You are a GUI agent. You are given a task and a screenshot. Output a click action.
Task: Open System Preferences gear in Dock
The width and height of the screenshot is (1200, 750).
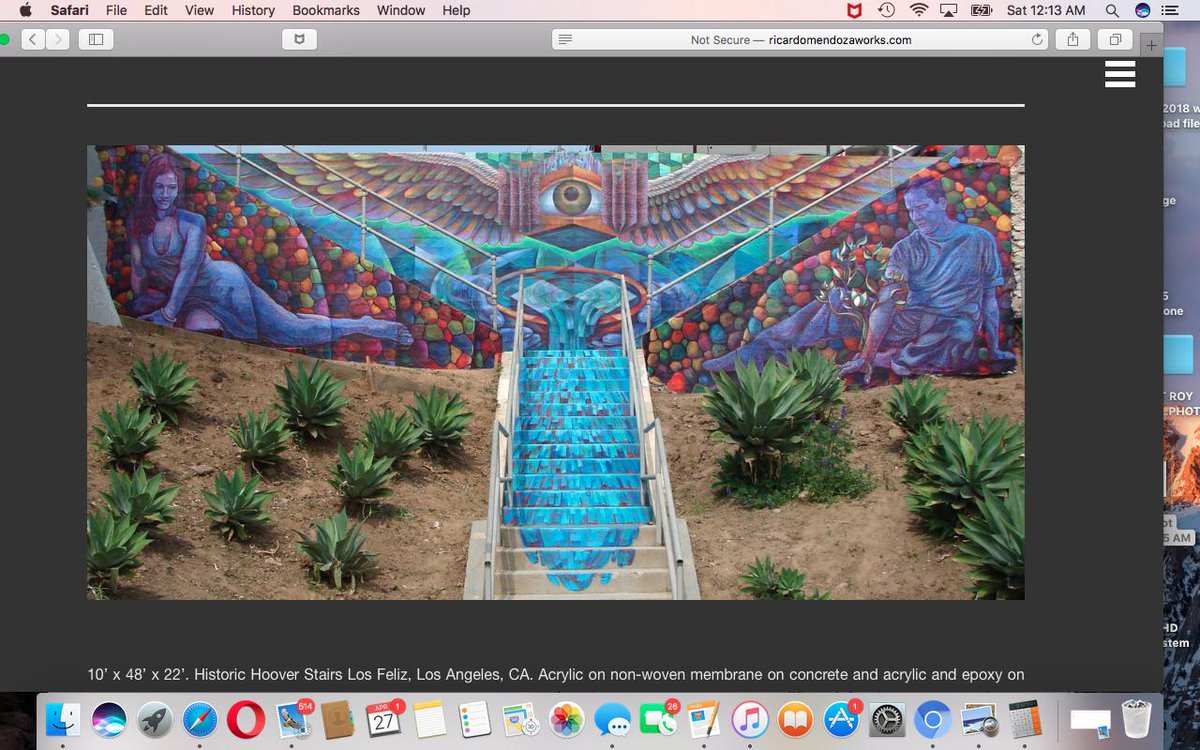point(888,719)
